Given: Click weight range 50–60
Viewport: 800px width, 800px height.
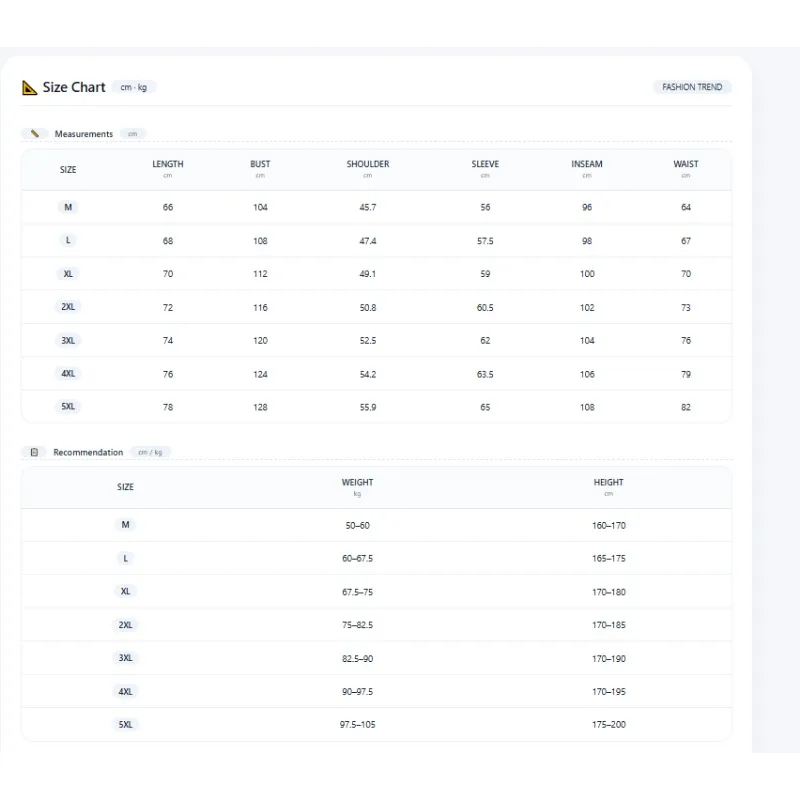Looking at the screenshot, I should 358,526.
